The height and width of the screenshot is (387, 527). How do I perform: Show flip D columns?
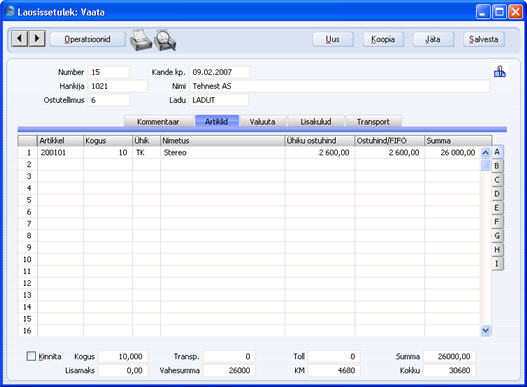pyautogui.click(x=497, y=194)
